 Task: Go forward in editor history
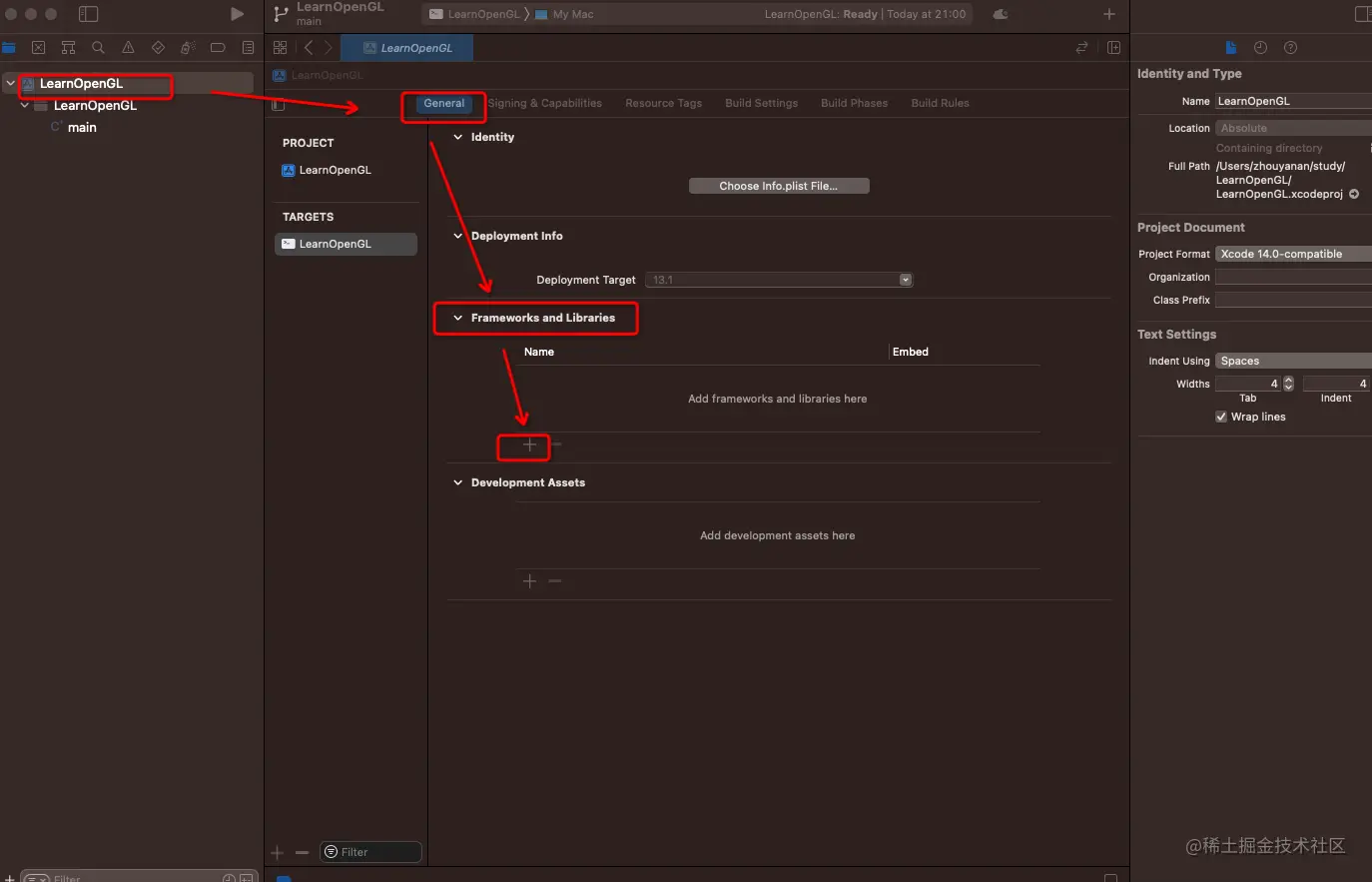[328, 47]
